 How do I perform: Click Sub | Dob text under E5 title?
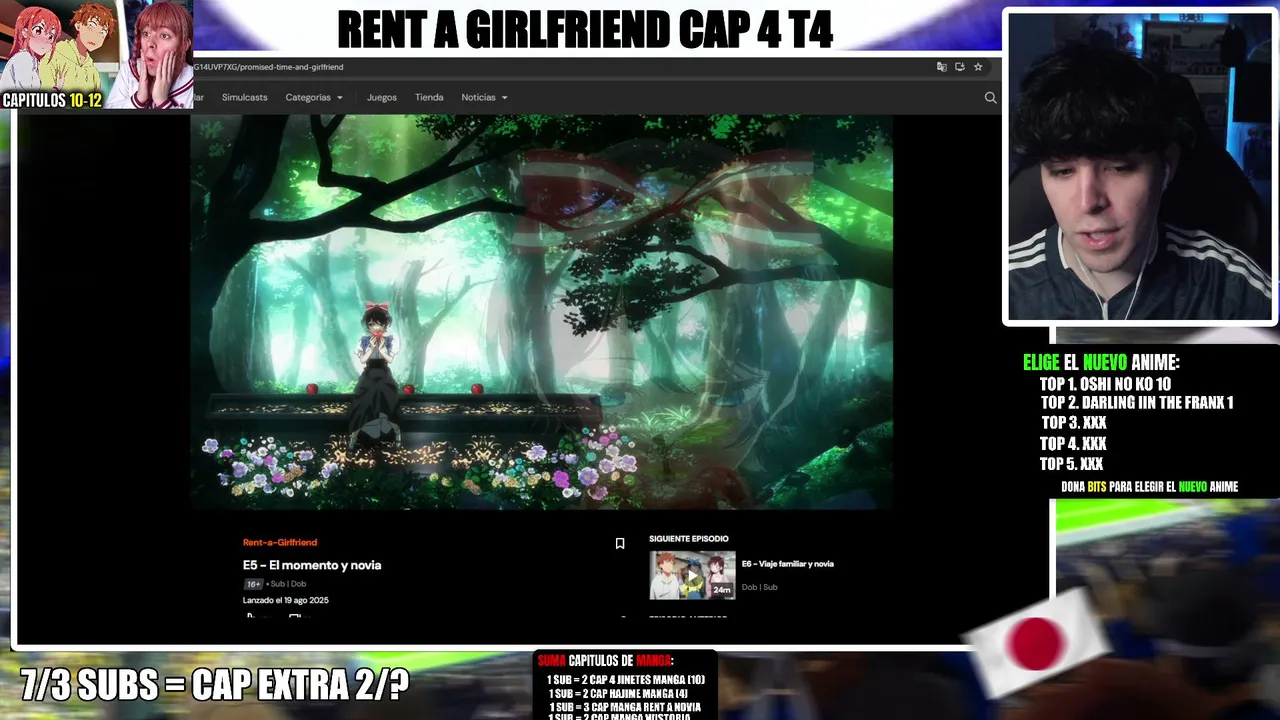pos(287,584)
